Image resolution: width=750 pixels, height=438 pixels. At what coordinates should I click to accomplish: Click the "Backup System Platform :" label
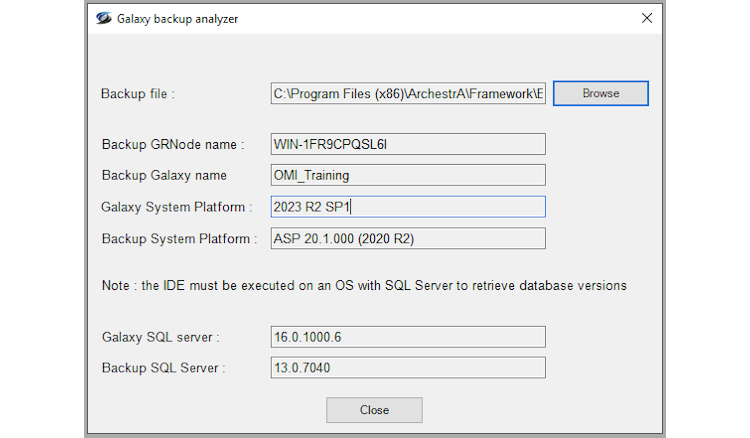pos(180,239)
